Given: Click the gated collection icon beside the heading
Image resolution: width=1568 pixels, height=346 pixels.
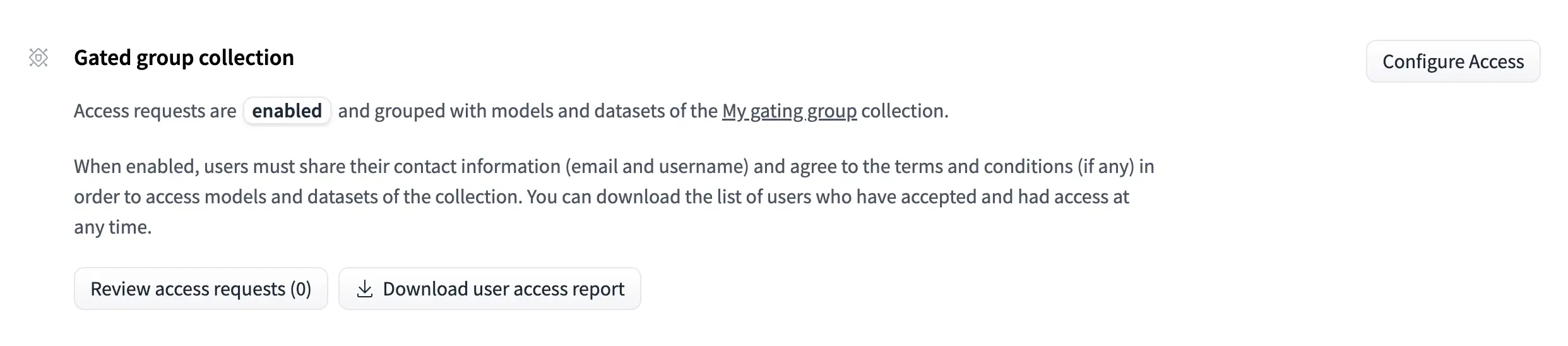Looking at the screenshot, I should tap(39, 57).
